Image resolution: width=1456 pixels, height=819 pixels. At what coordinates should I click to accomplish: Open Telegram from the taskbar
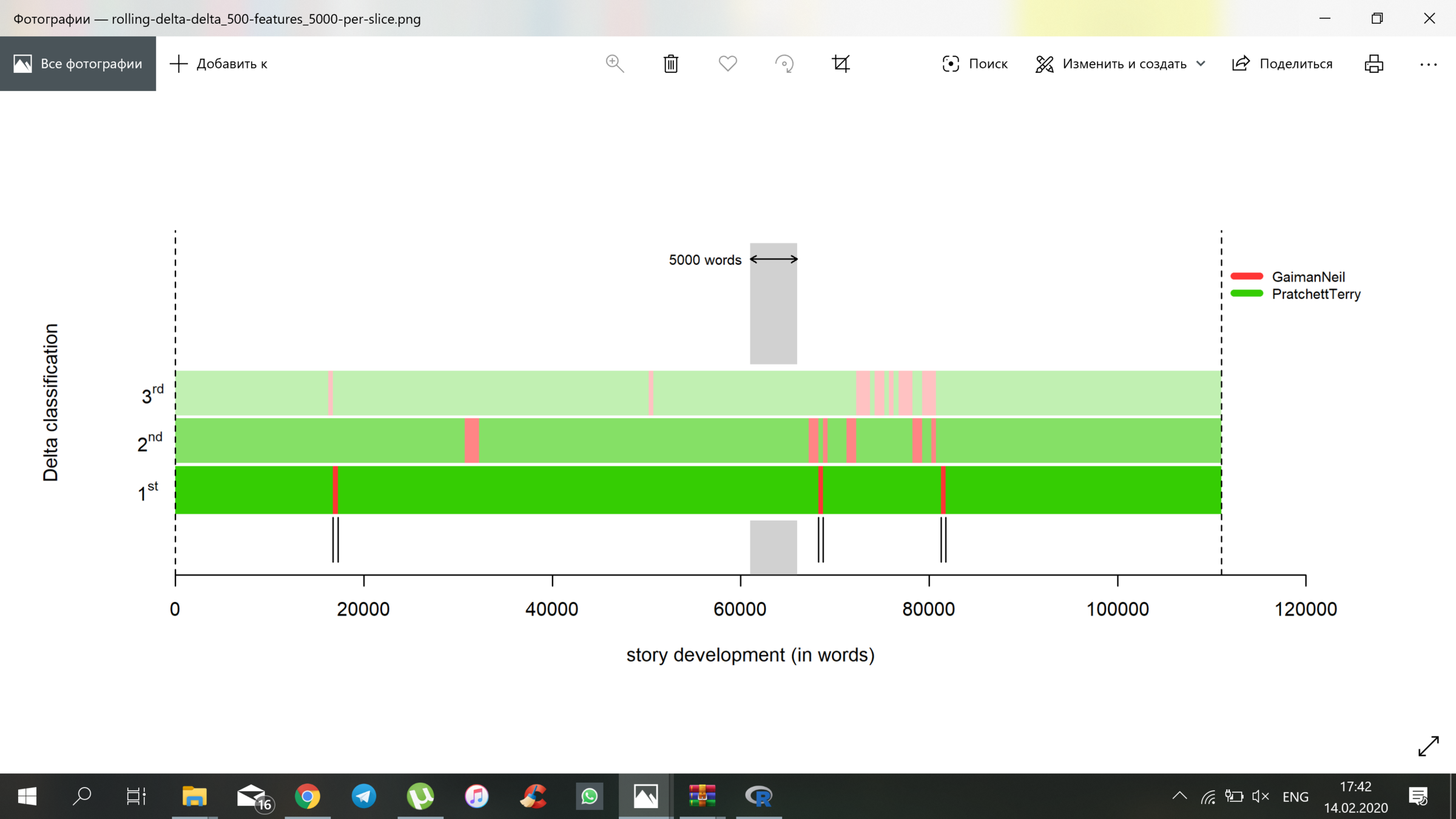(363, 796)
